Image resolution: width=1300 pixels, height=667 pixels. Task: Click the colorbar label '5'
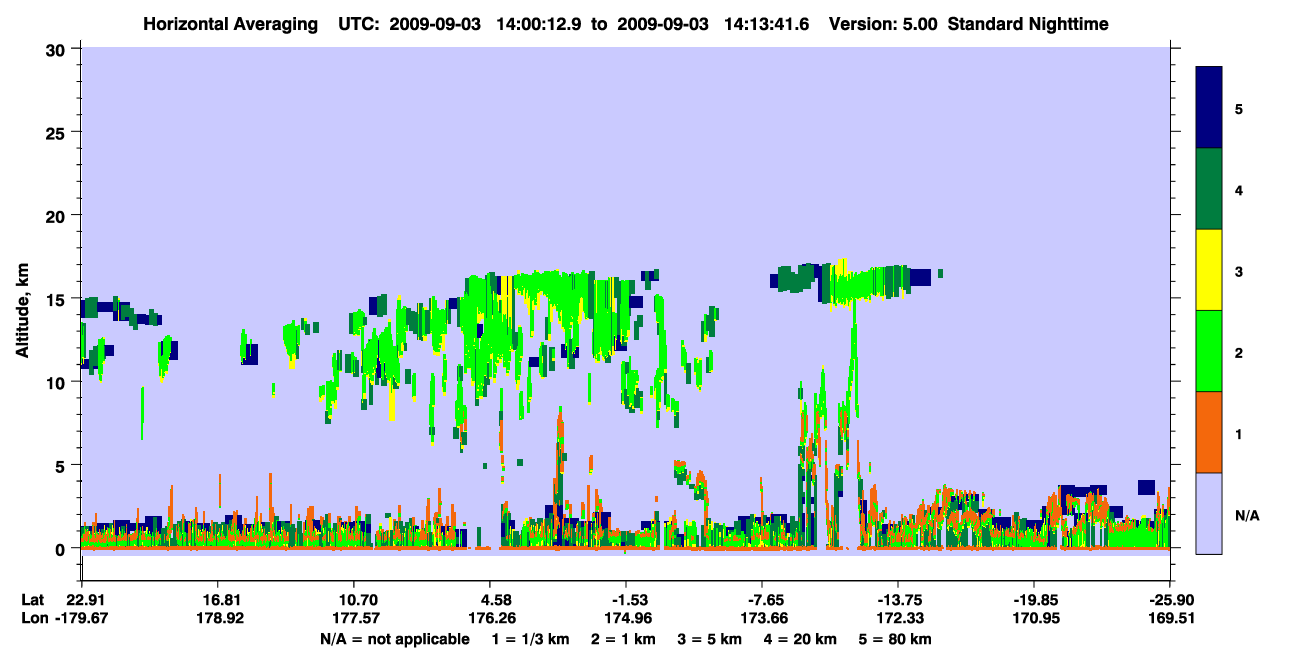1239,109
